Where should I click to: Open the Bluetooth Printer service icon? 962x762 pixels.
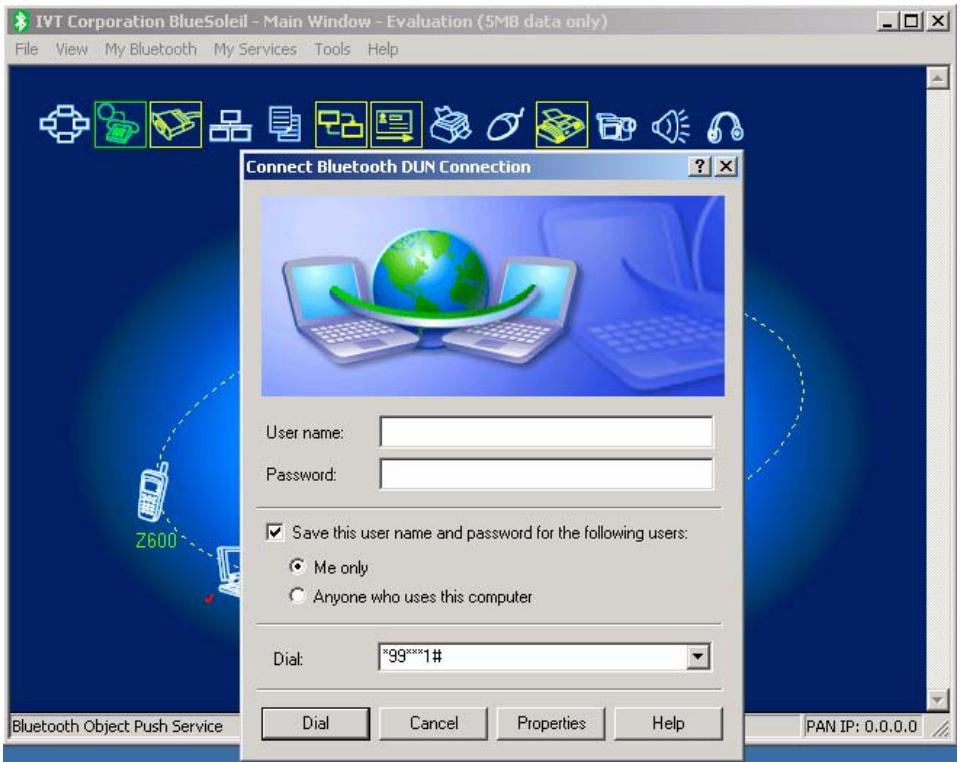(451, 125)
